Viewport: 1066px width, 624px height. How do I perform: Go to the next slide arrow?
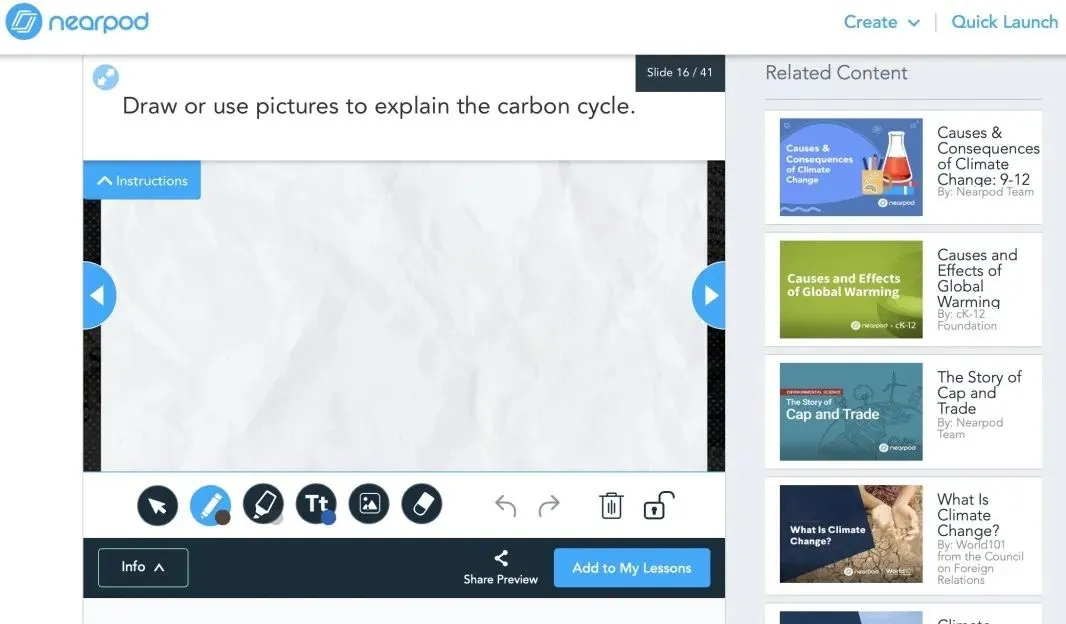pyautogui.click(x=710, y=296)
